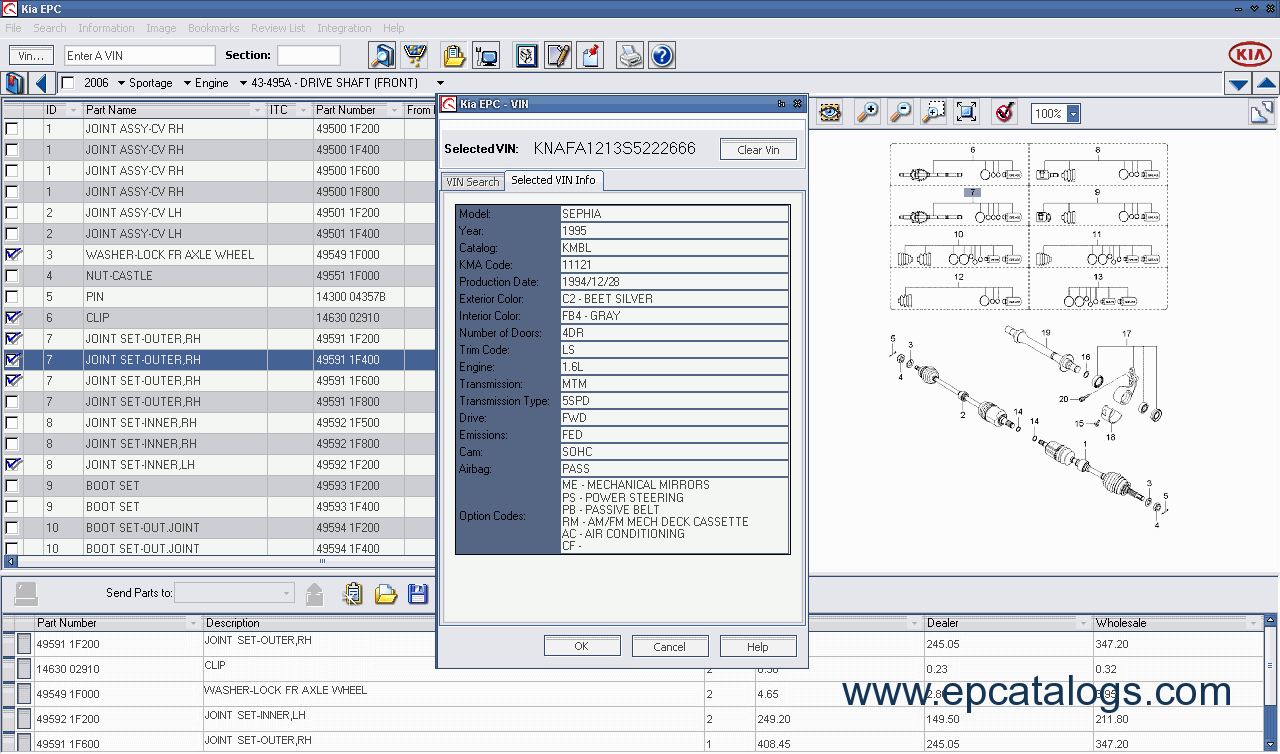Select the highlighted 49591 1F400 row
Image resolution: width=1280 pixels, height=754 pixels.
(x=218, y=360)
